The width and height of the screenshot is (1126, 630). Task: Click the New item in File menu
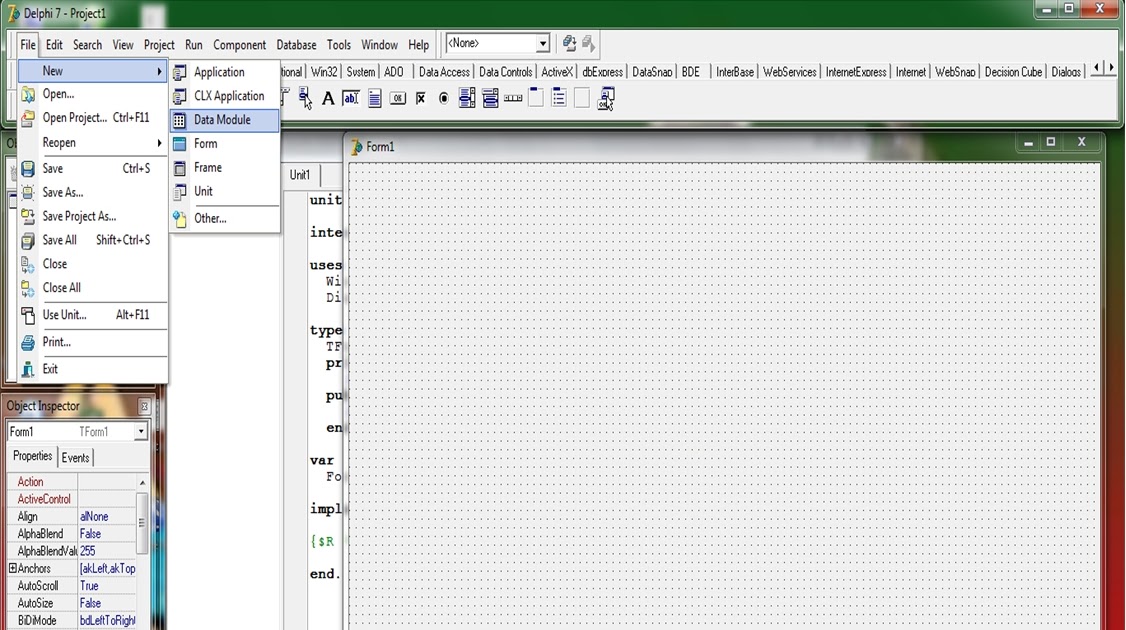93,70
